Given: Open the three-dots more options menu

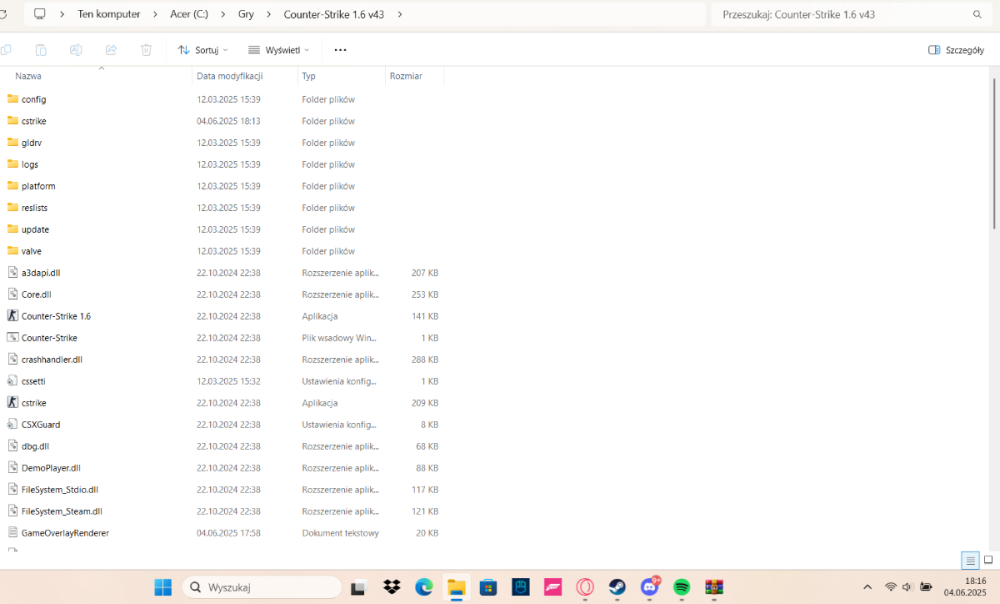Looking at the screenshot, I should point(340,50).
